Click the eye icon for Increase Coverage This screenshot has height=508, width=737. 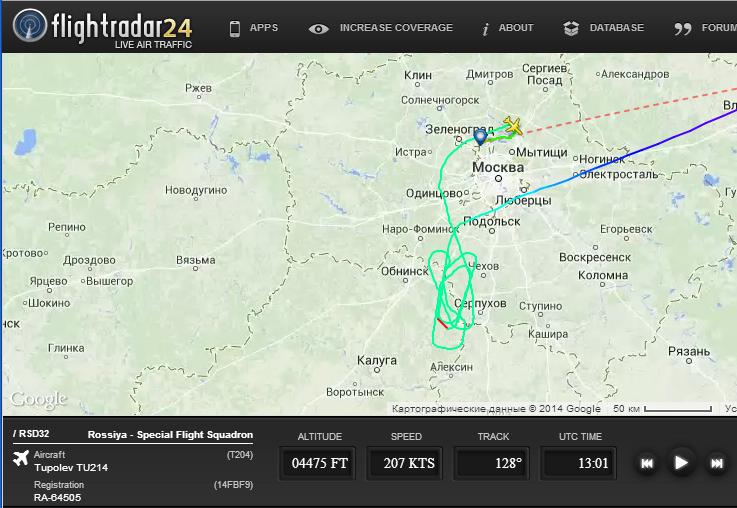click(319, 29)
